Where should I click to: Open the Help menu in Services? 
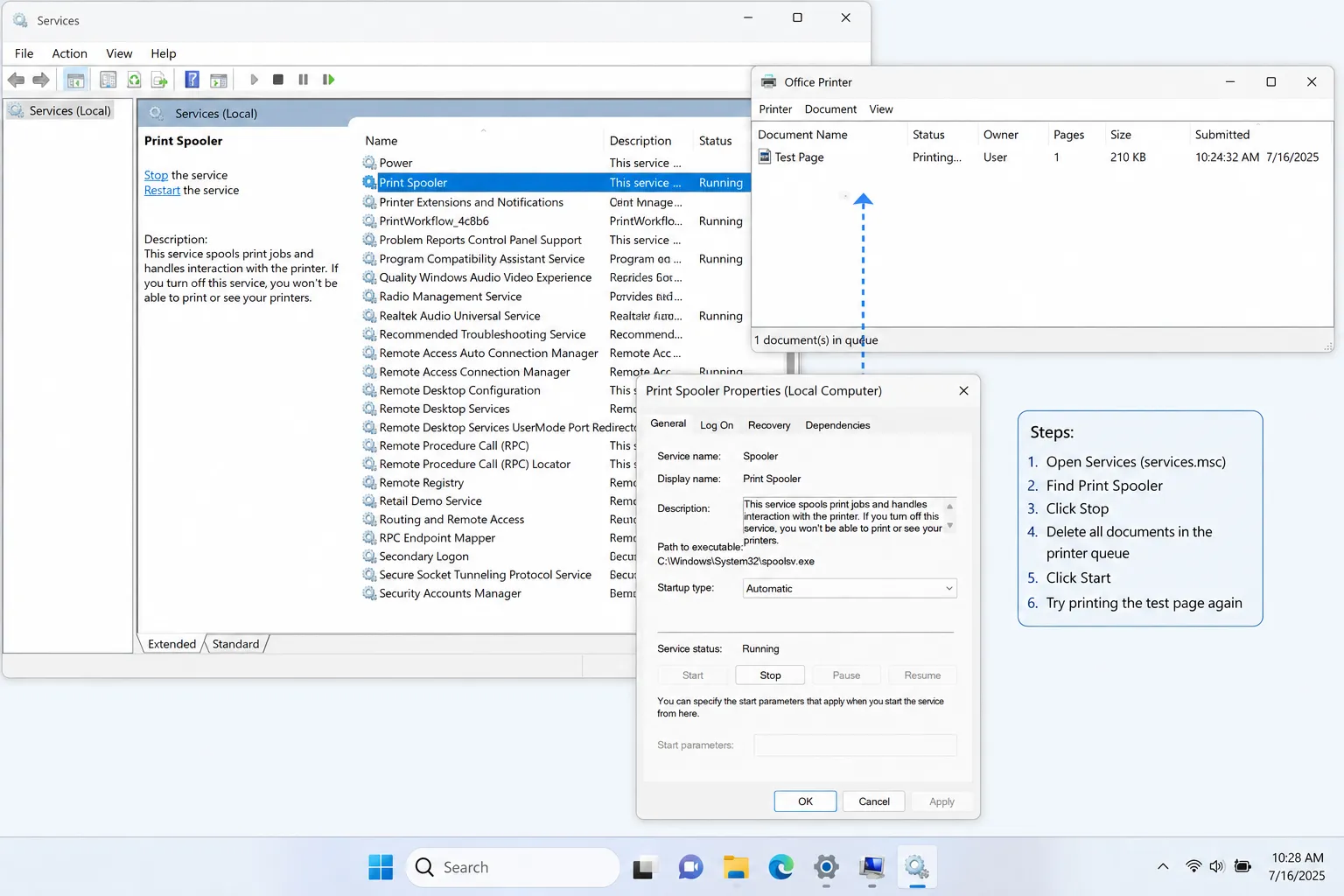(163, 53)
